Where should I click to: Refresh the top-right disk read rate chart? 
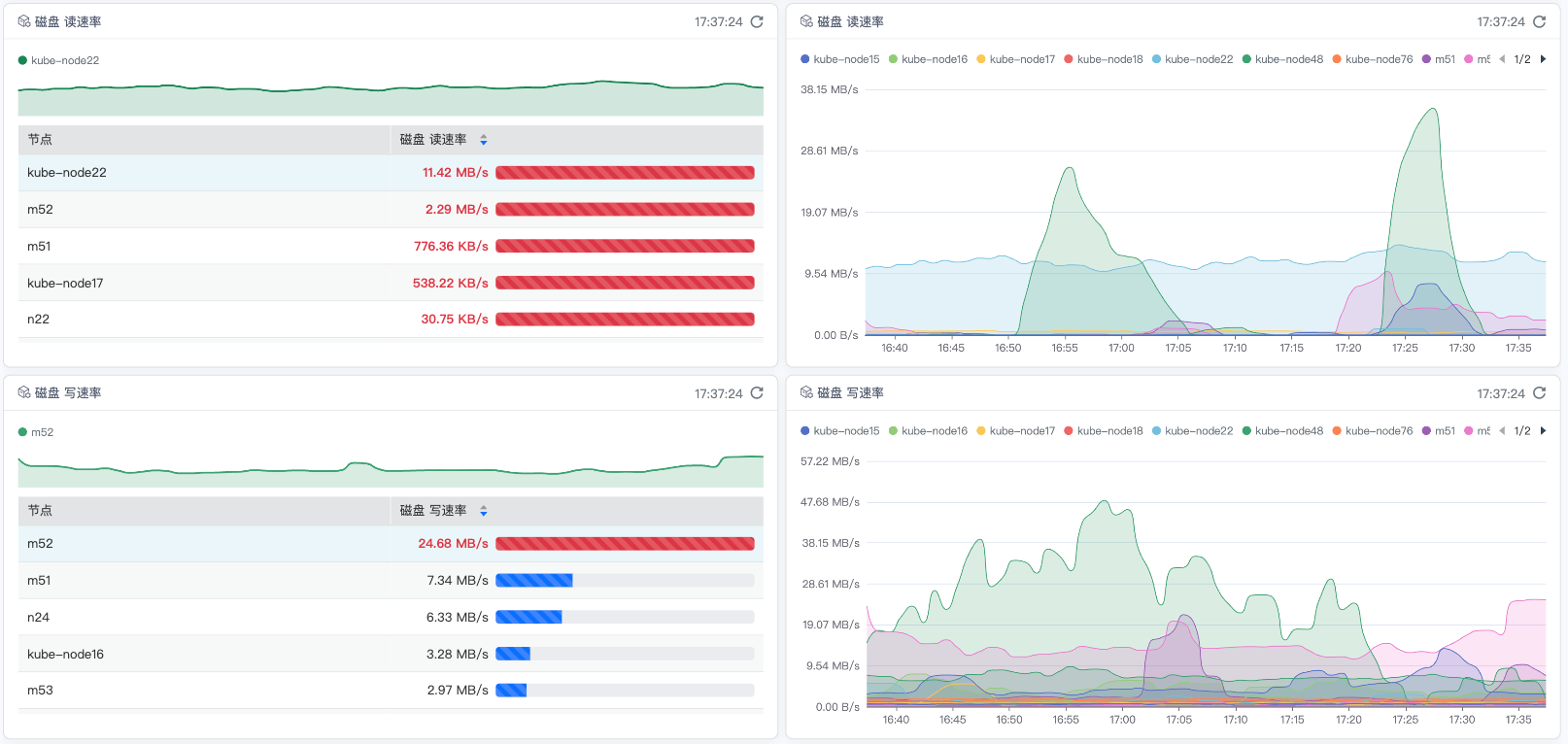pyautogui.click(x=1539, y=21)
